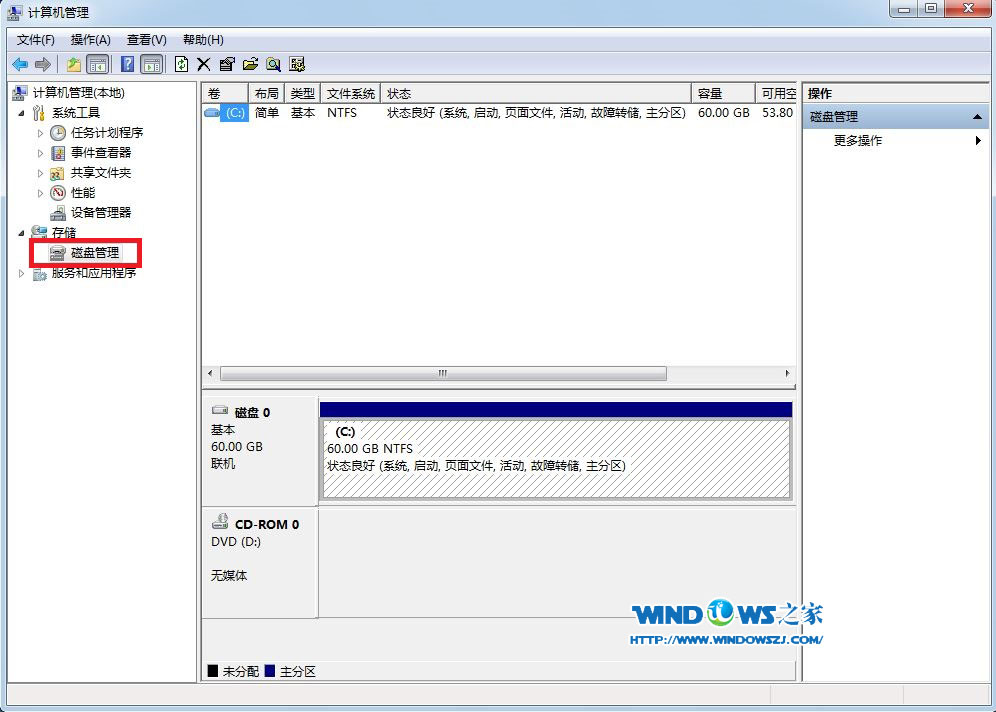Select the (C:) partition block on 磁盘 0
The width and height of the screenshot is (996, 712).
coord(555,458)
